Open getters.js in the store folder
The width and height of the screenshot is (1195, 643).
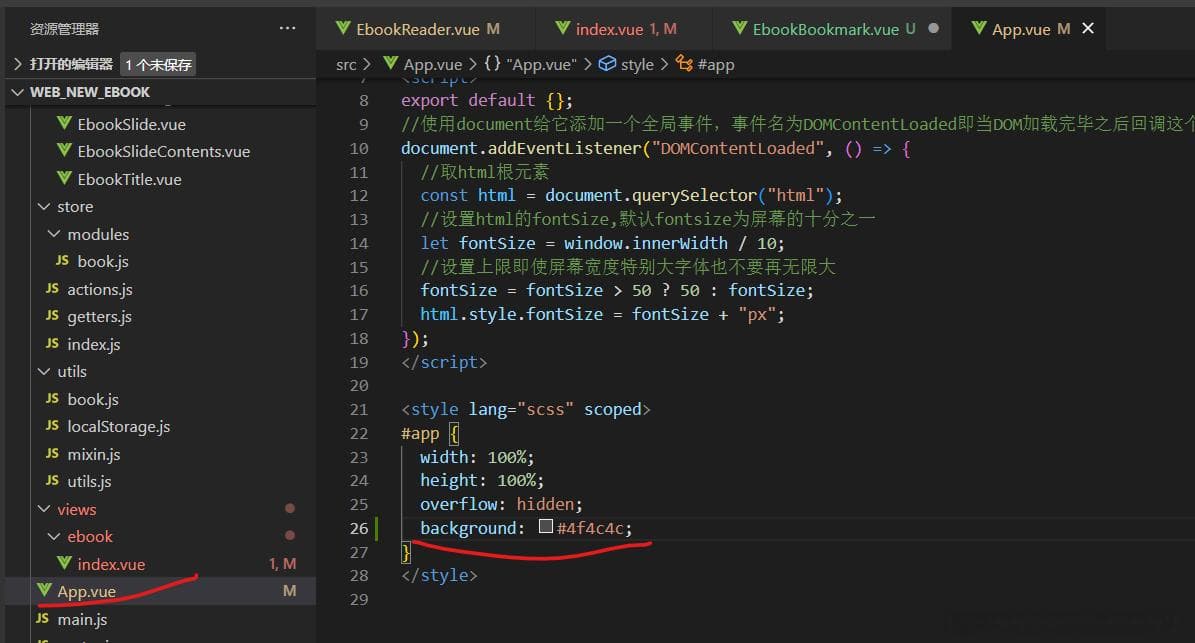tap(99, 317)
